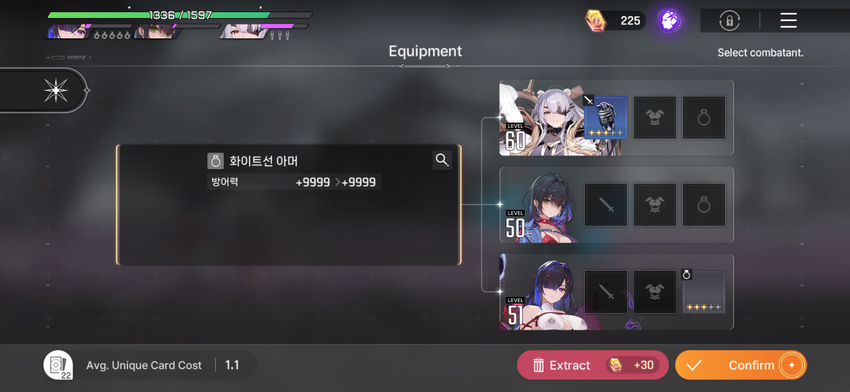The image size is (850, 392).
Task: Select the star tab on left edge
Action: [56, 90]
